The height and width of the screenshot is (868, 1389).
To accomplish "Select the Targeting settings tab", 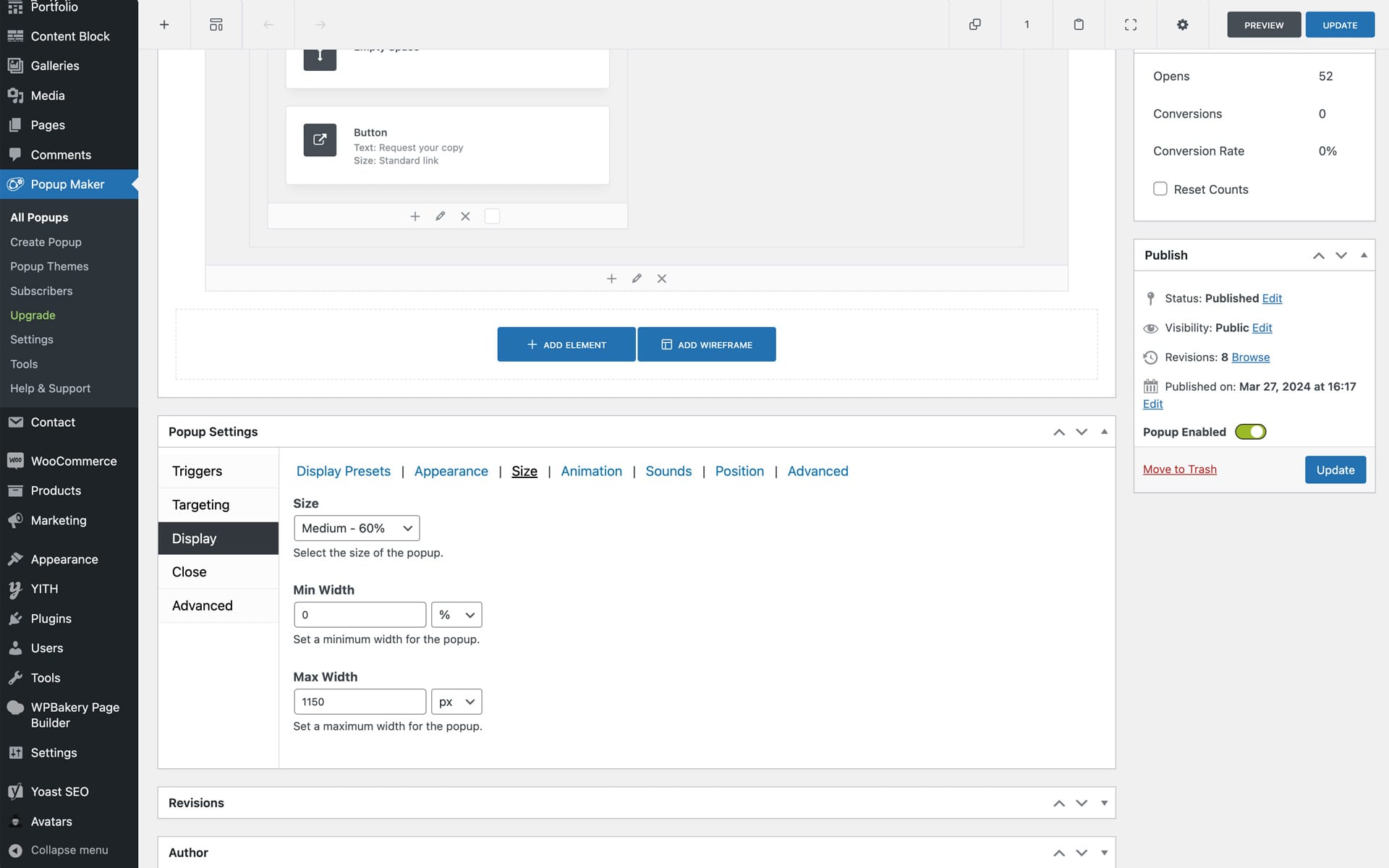I will click(x=200, y=505).
